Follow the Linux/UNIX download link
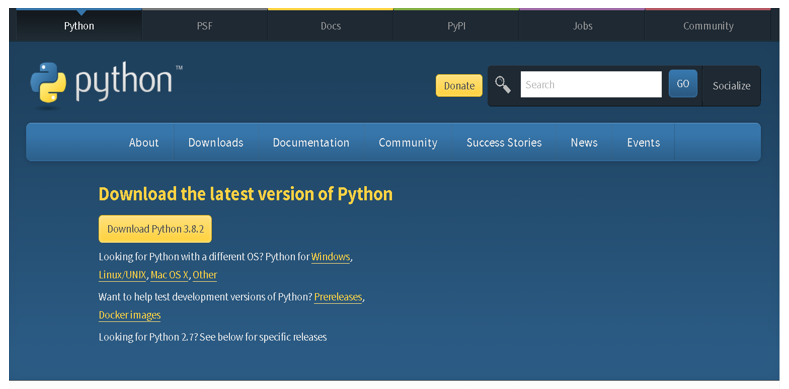The height and width of the screenshot is (389, 789). (122, 275)
